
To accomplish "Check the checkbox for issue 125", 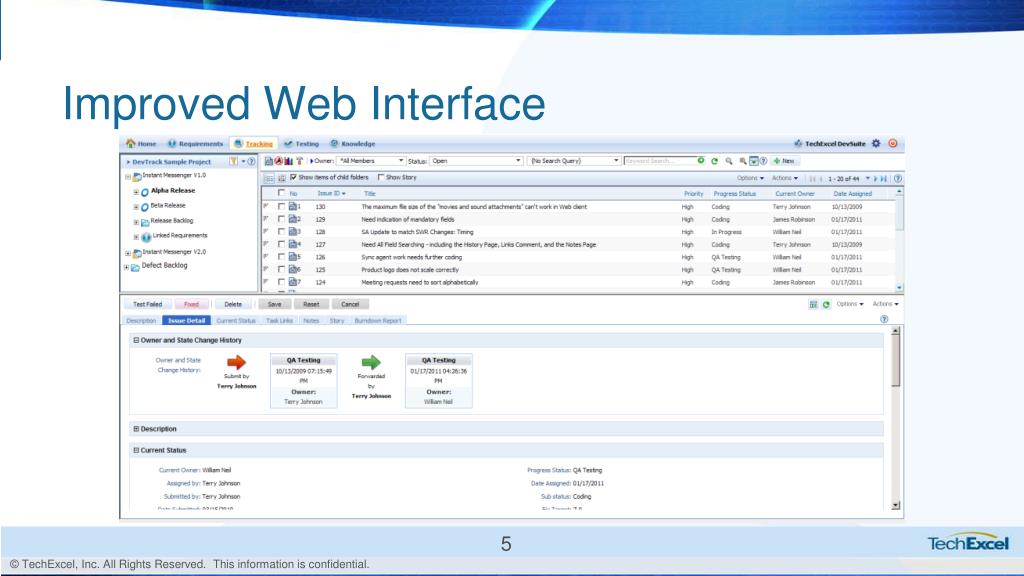I will (281, 269).
